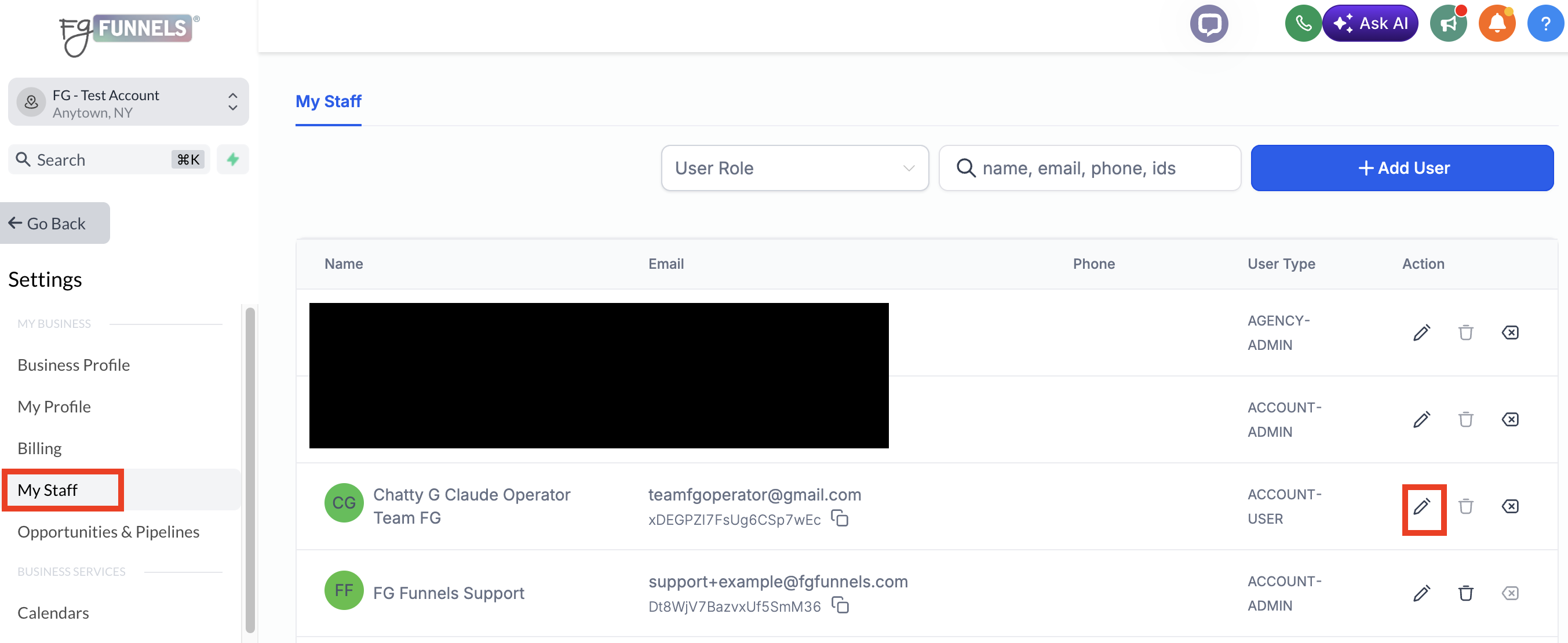Select the My Staff tab
The width and height of the screenshot is (1568, 643).
coord(328,101)
